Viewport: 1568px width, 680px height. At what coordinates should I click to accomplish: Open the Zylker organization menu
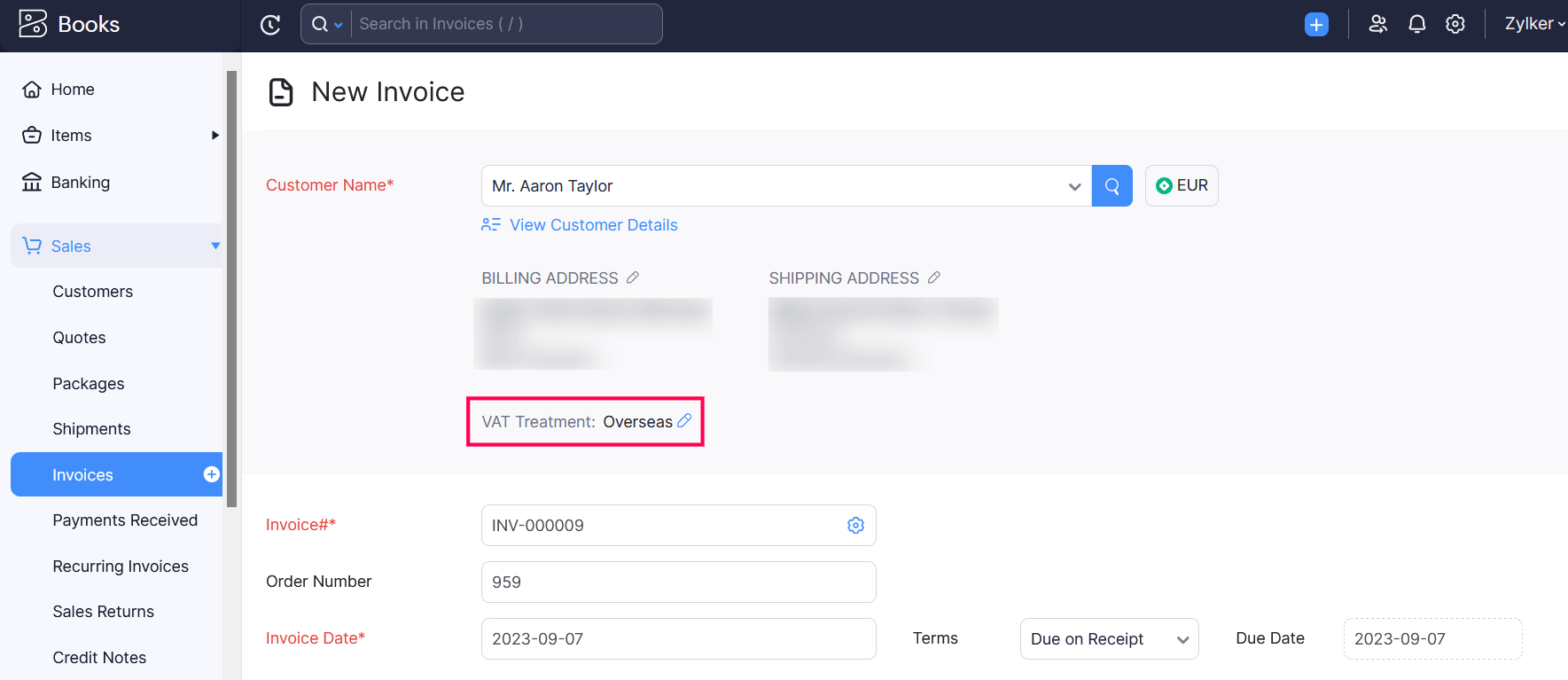click(1533, 24)
